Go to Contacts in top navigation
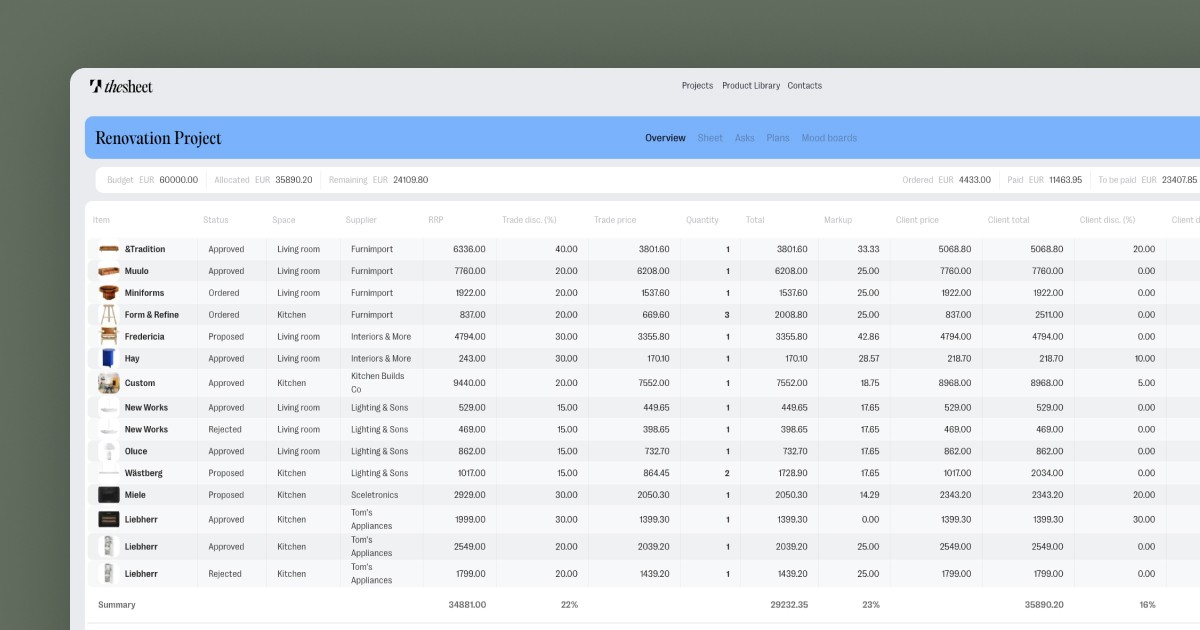Image resolution: width=1200 pixels, height=630 pixels. (x=804, y=86)
